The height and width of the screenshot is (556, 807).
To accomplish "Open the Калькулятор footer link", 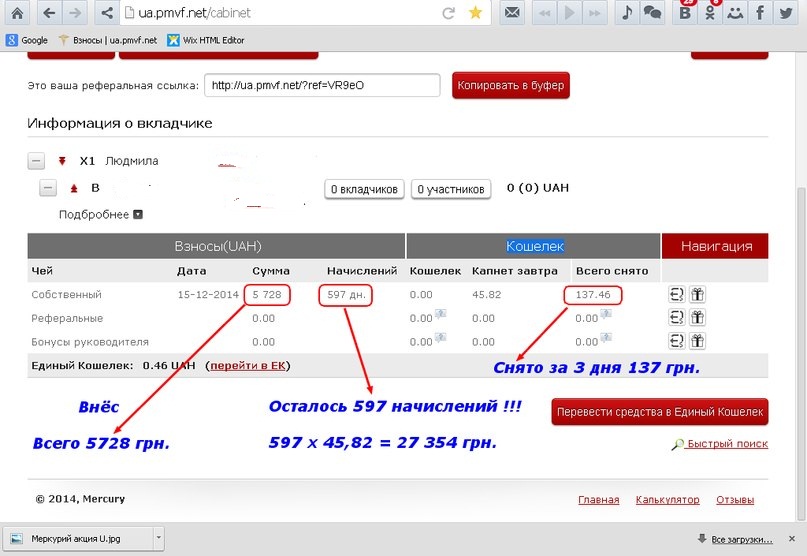I will [667, 500].
